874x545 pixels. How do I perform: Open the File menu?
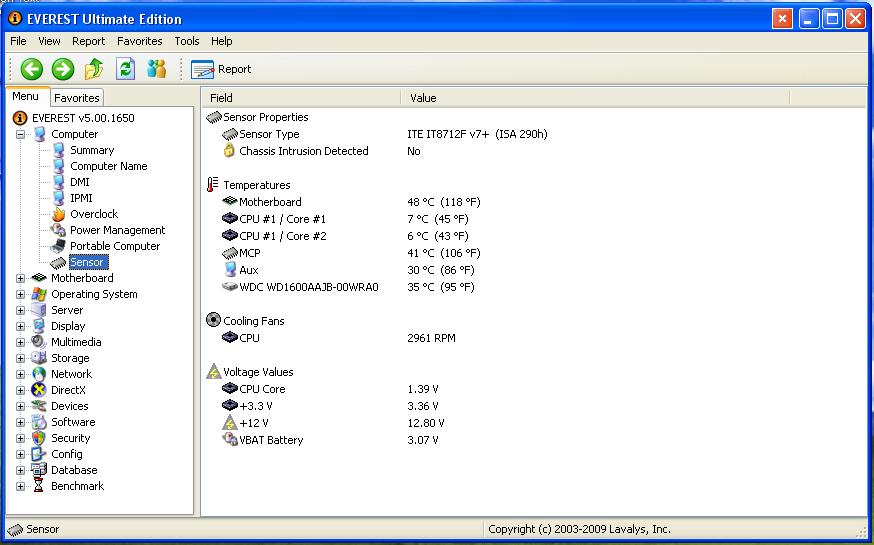pyautogui.click(x=18, y=41)
